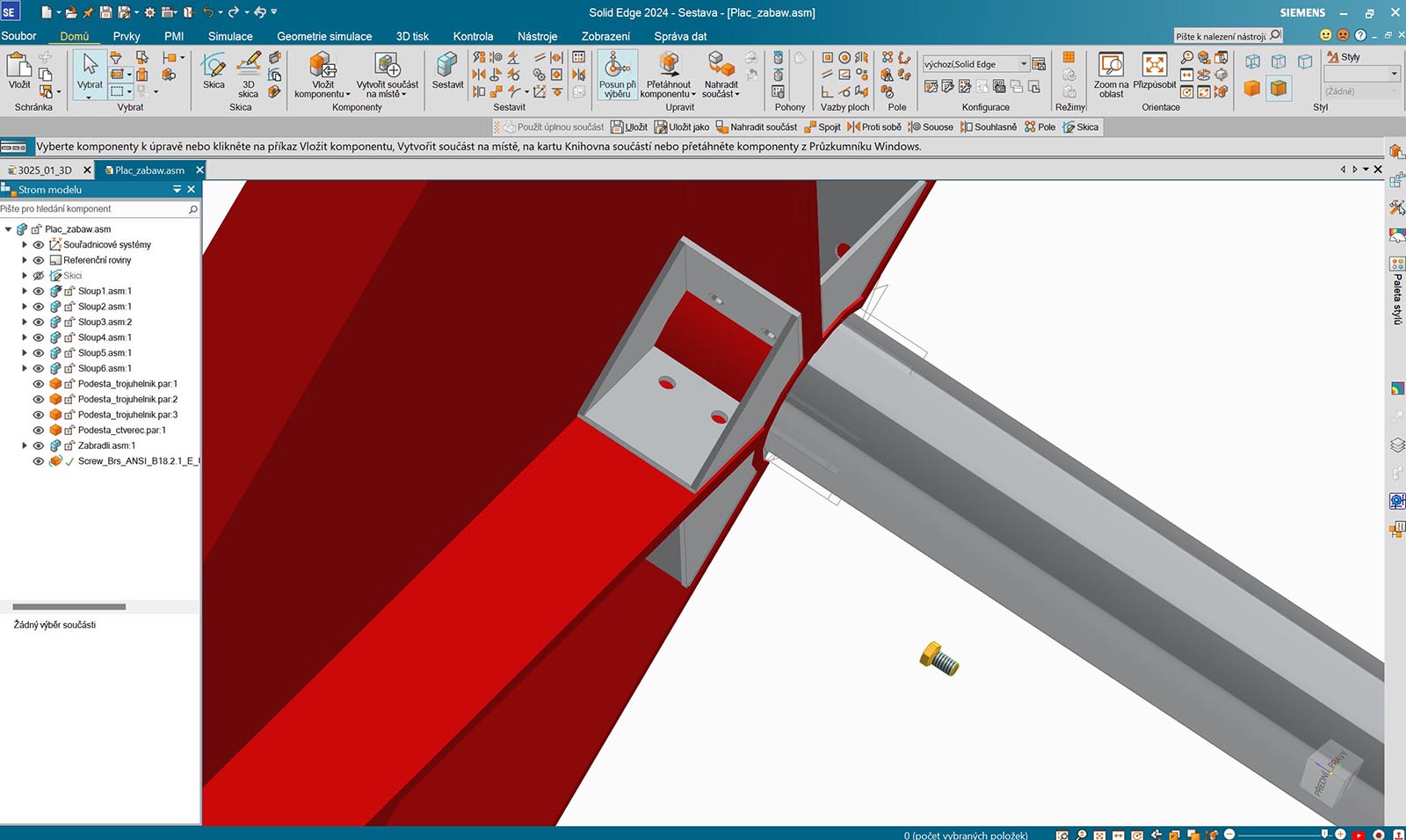Image resolution: width=1406 pixels, height=840 pixels.
Task: Click the component search input field
Action: pos(94,209)
